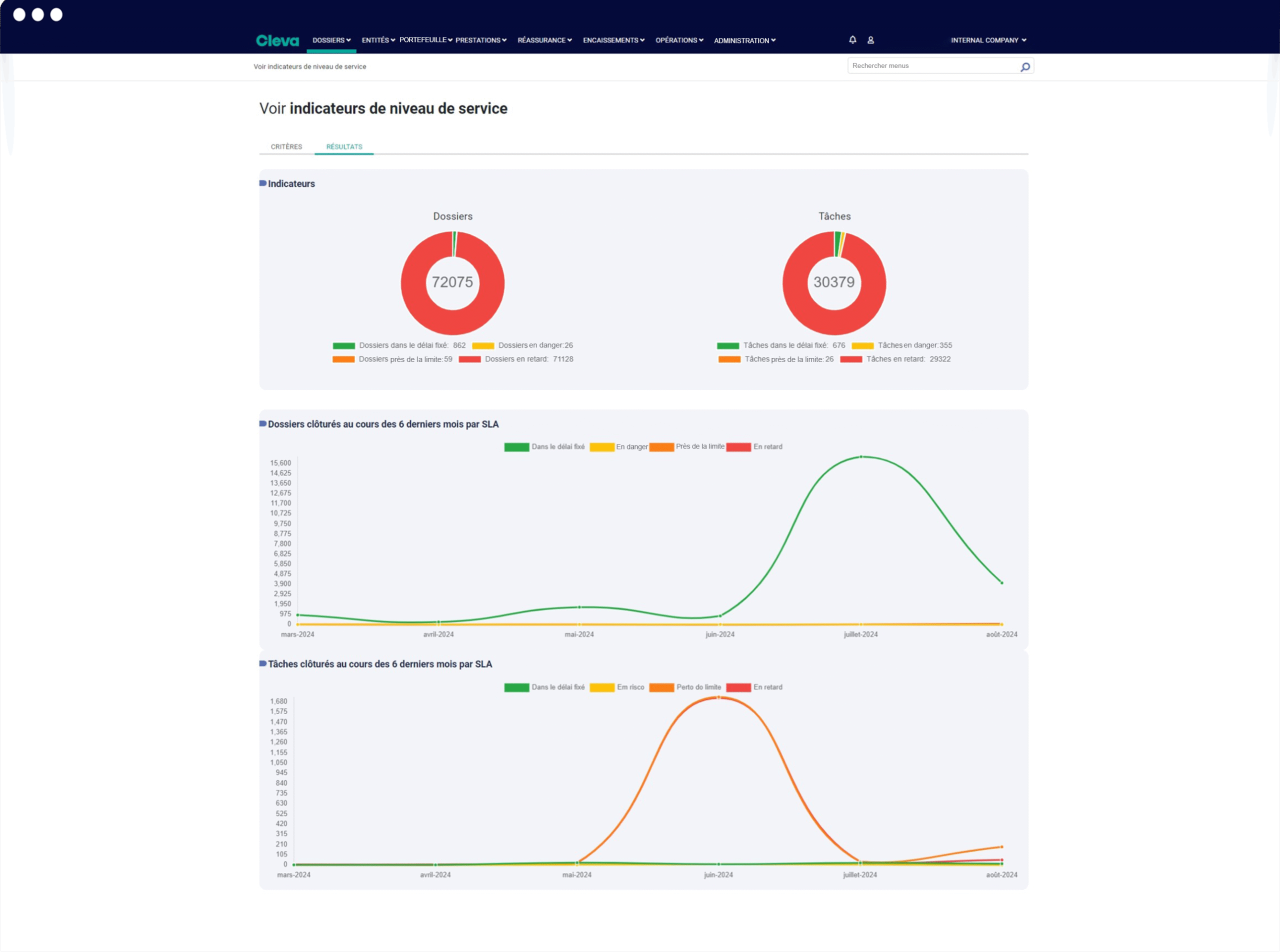Click the user profile icon
The height and width of the screenshot is (952, 1280).
click(x=870, y=40)
